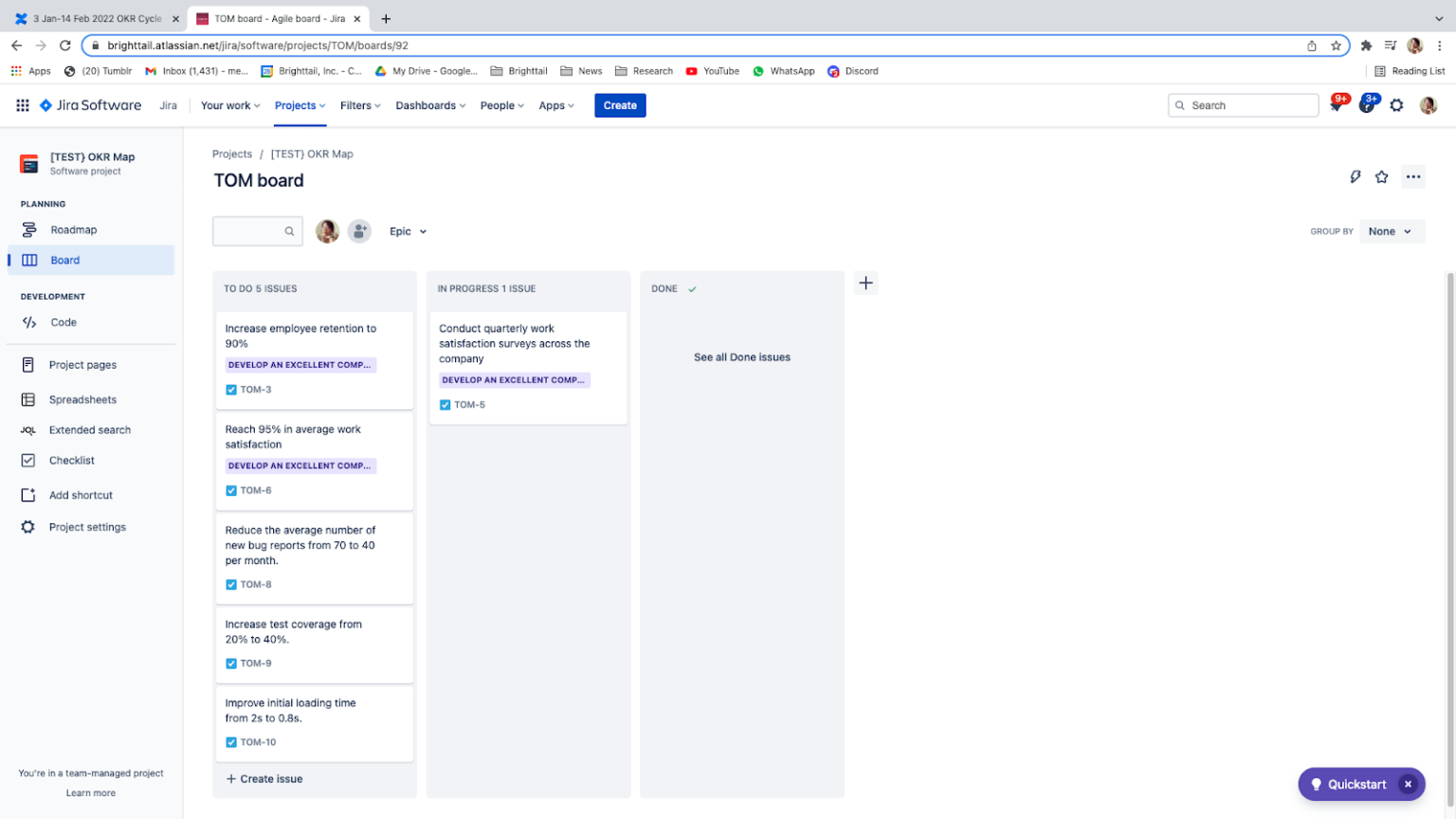The height and width of the screenshot is (819, 1456).
Task: Open the notifications bell with 9+ badge
Action: click(x=1336, y=105)
